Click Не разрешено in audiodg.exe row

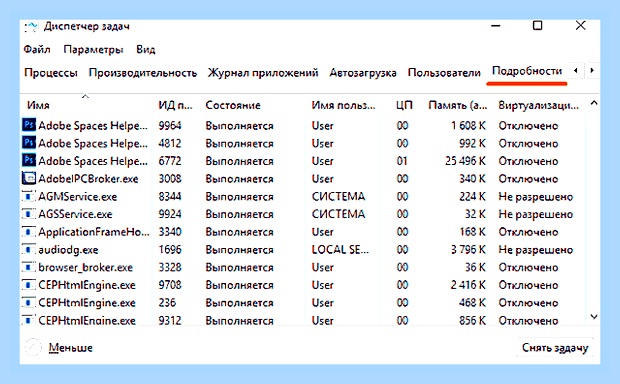535,250
